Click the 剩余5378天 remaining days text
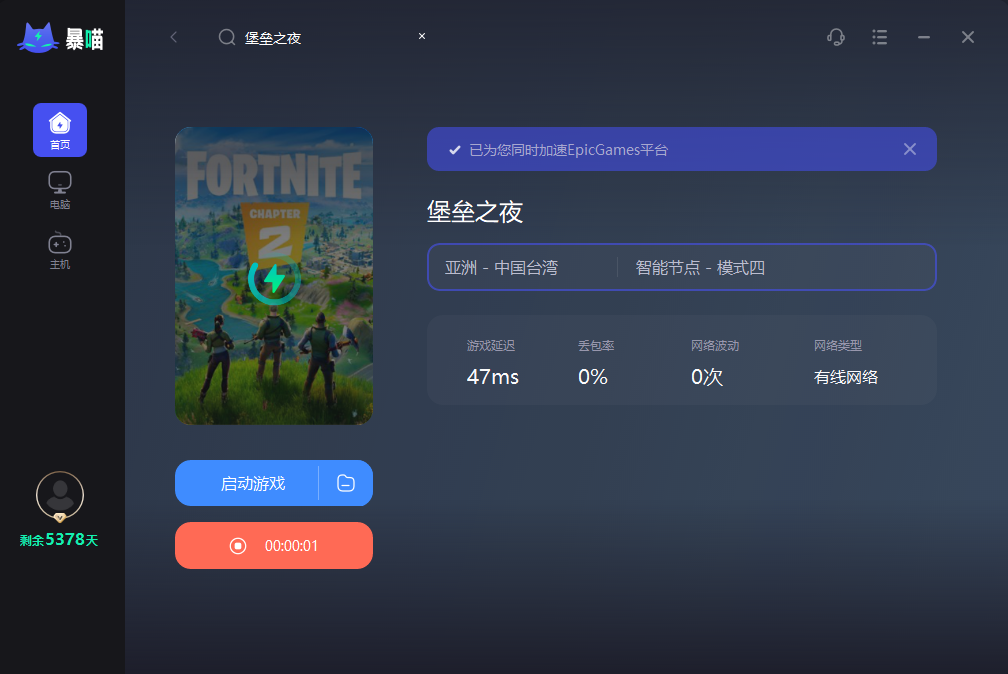 tap(59, 540)
